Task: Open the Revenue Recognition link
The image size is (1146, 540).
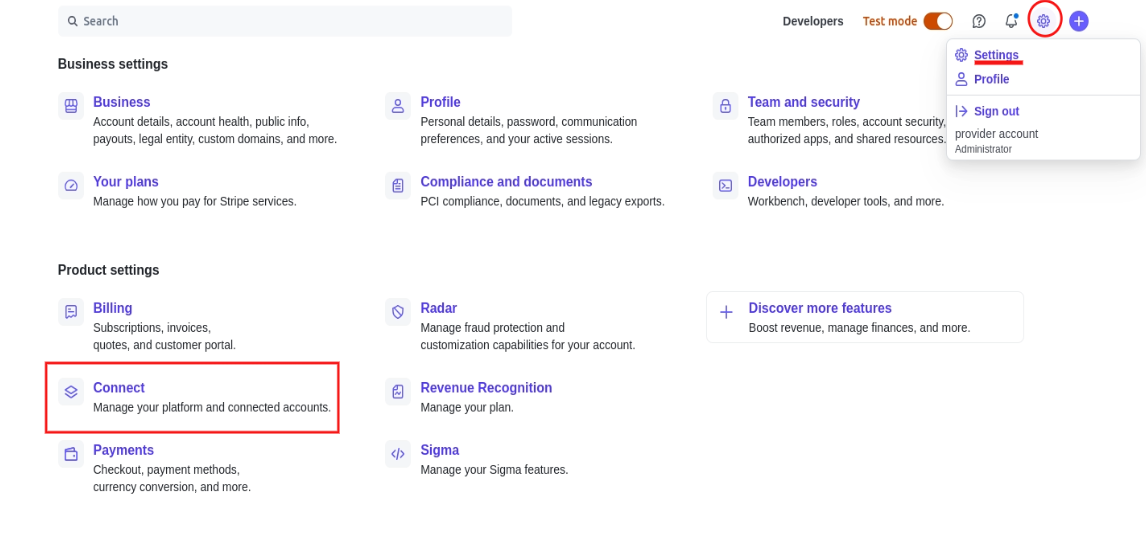Action: (486, 388)
